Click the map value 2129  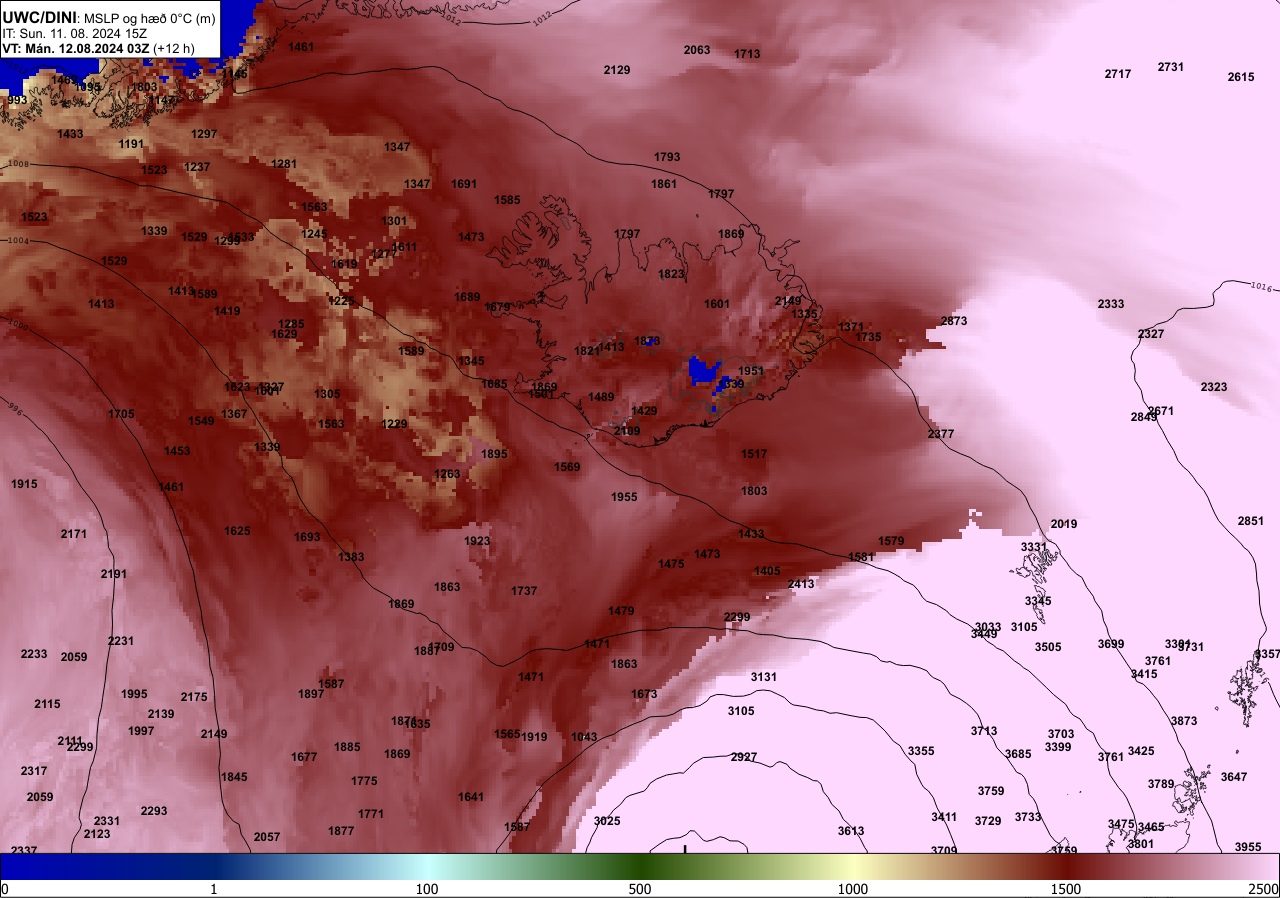coord(617,69)
